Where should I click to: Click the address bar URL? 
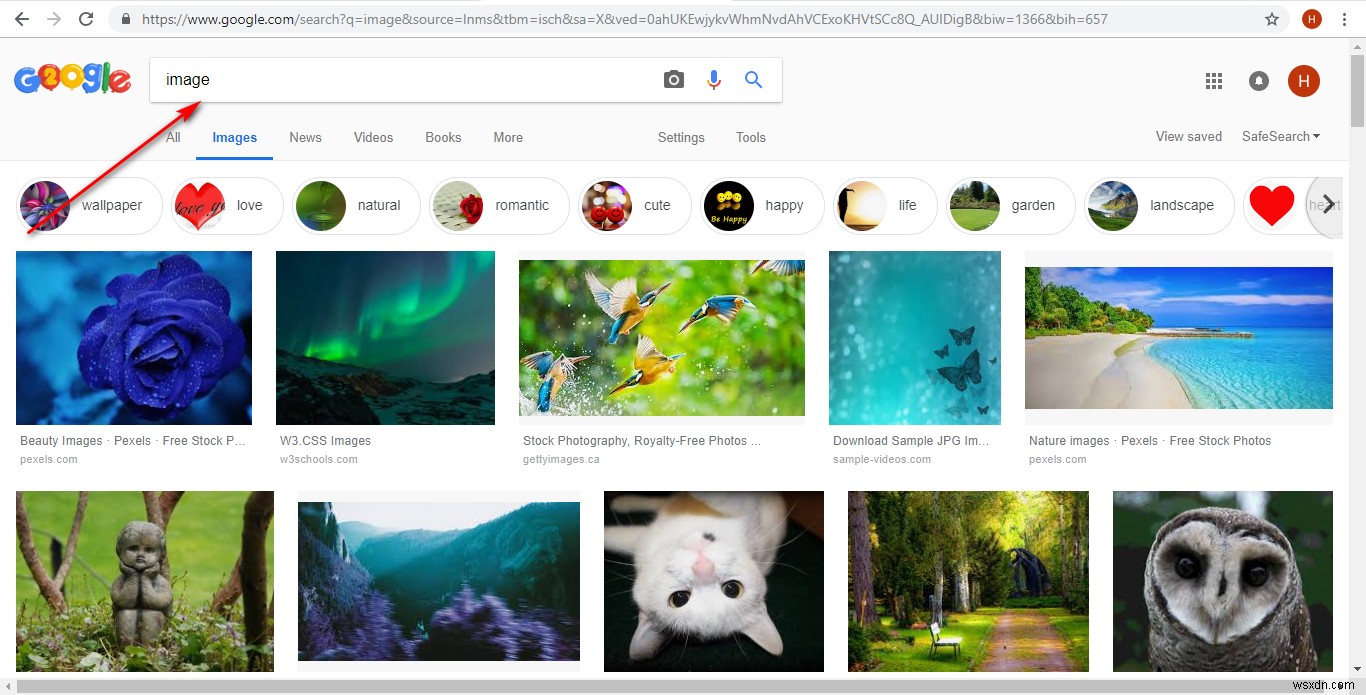[x=625, y=19]
